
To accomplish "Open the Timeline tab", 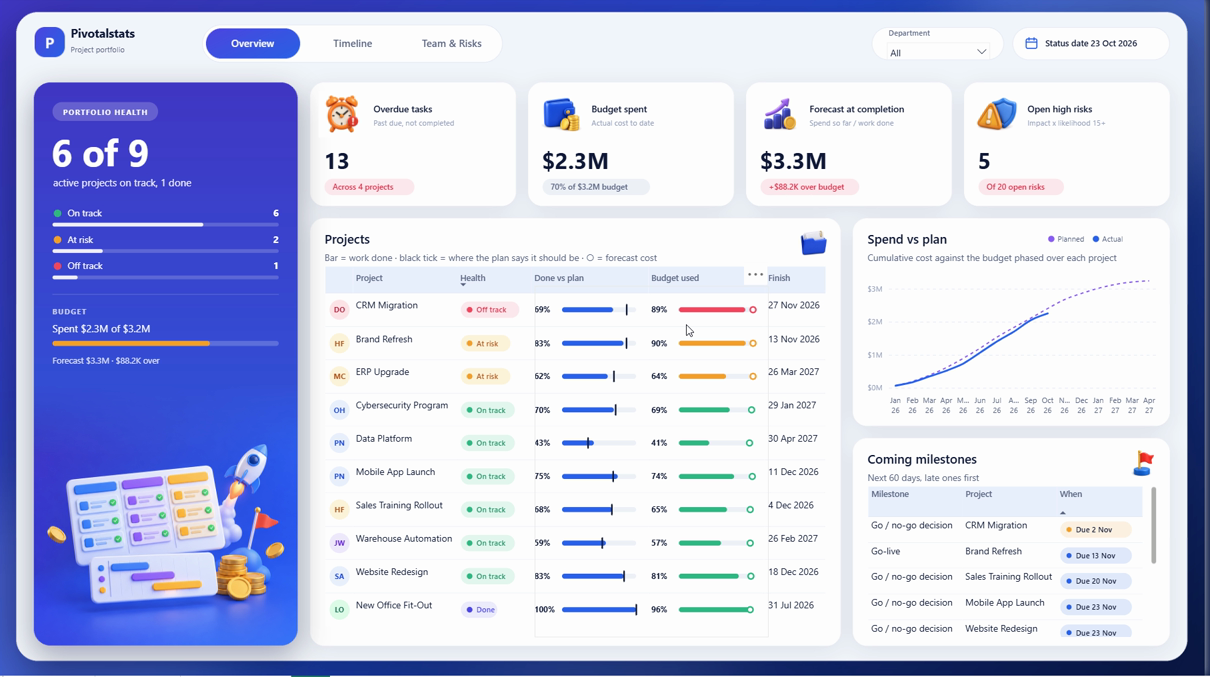I will [x=352, y=43].
